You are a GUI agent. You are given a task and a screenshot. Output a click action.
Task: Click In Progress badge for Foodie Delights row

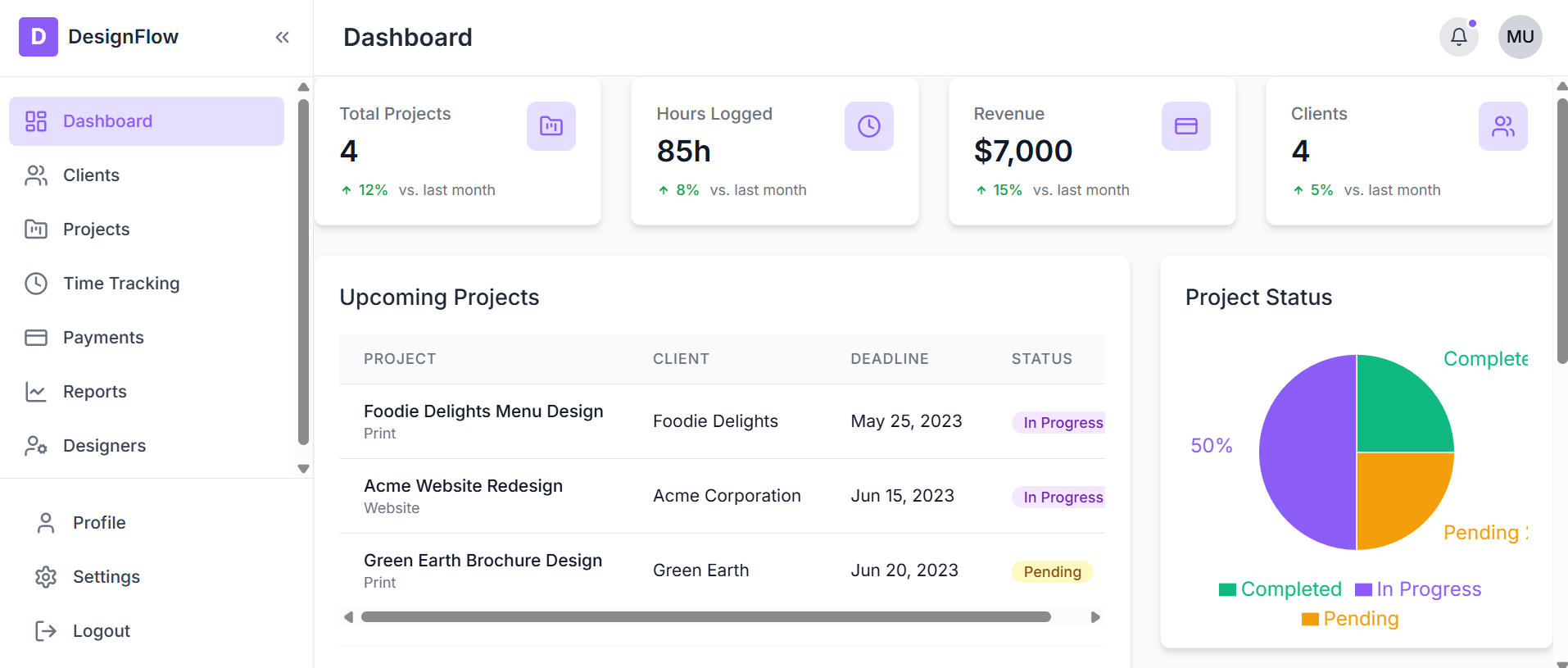[x=1059, y=423]
